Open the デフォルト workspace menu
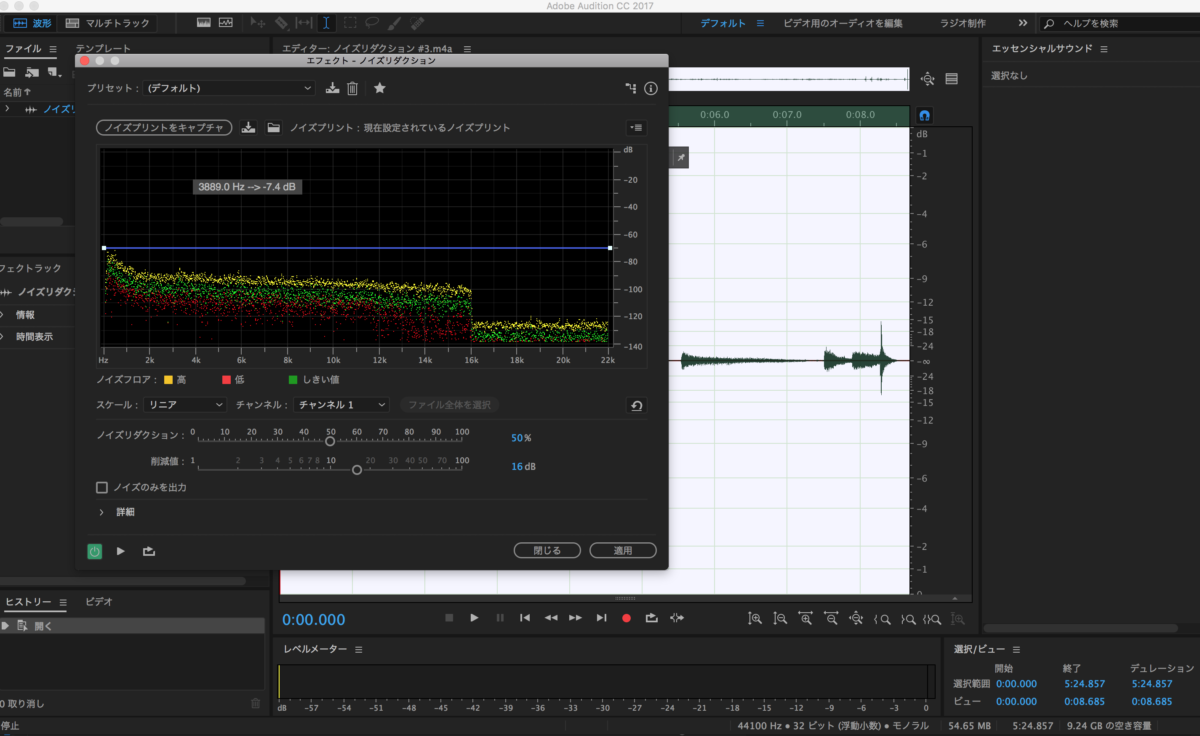Viewport: 1200px width, 736px height. click(760, 23)
